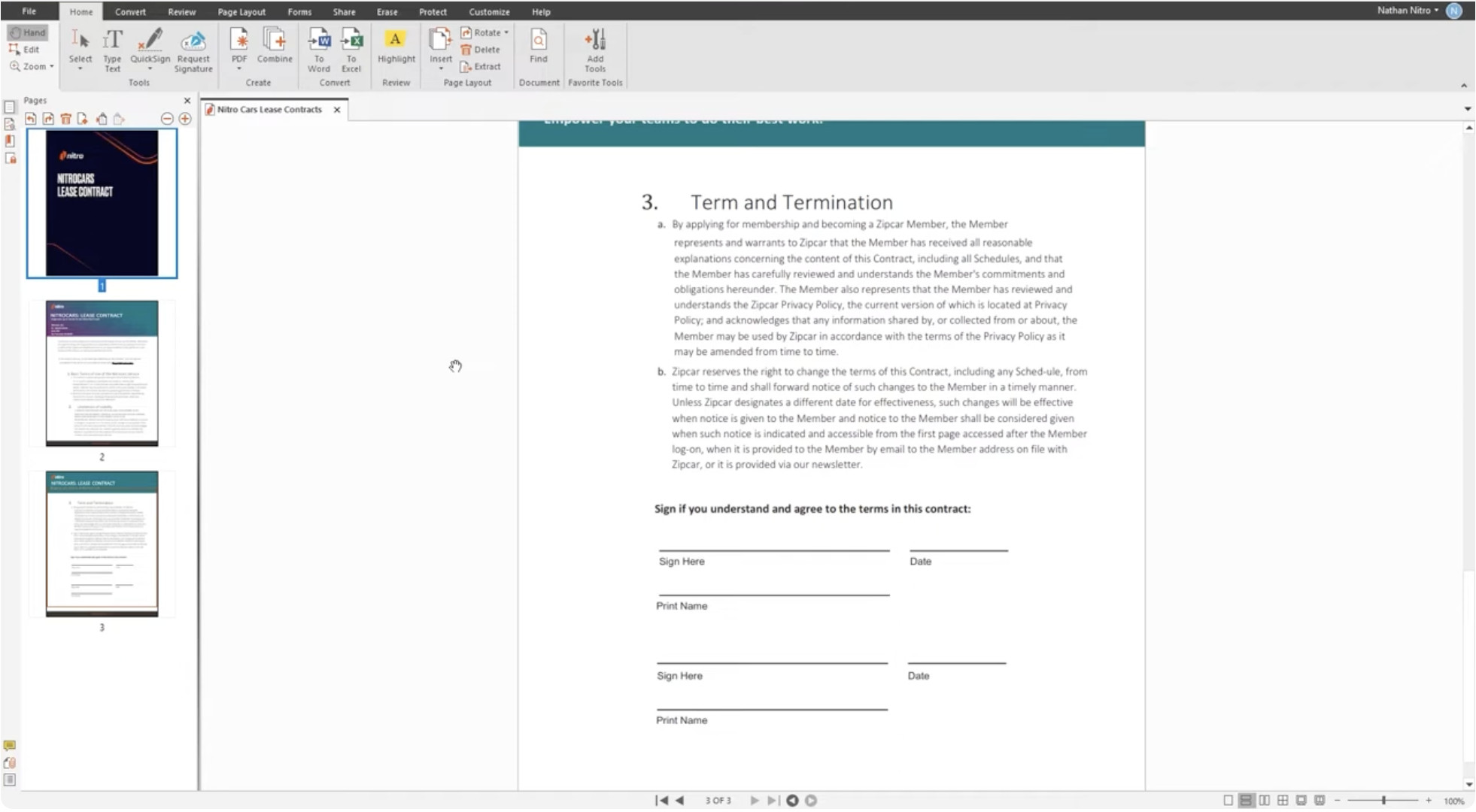Open the Page Layout tab
Image resolution: width=1476 pixels, height=812 pixels.
click(x=241, y=12)
